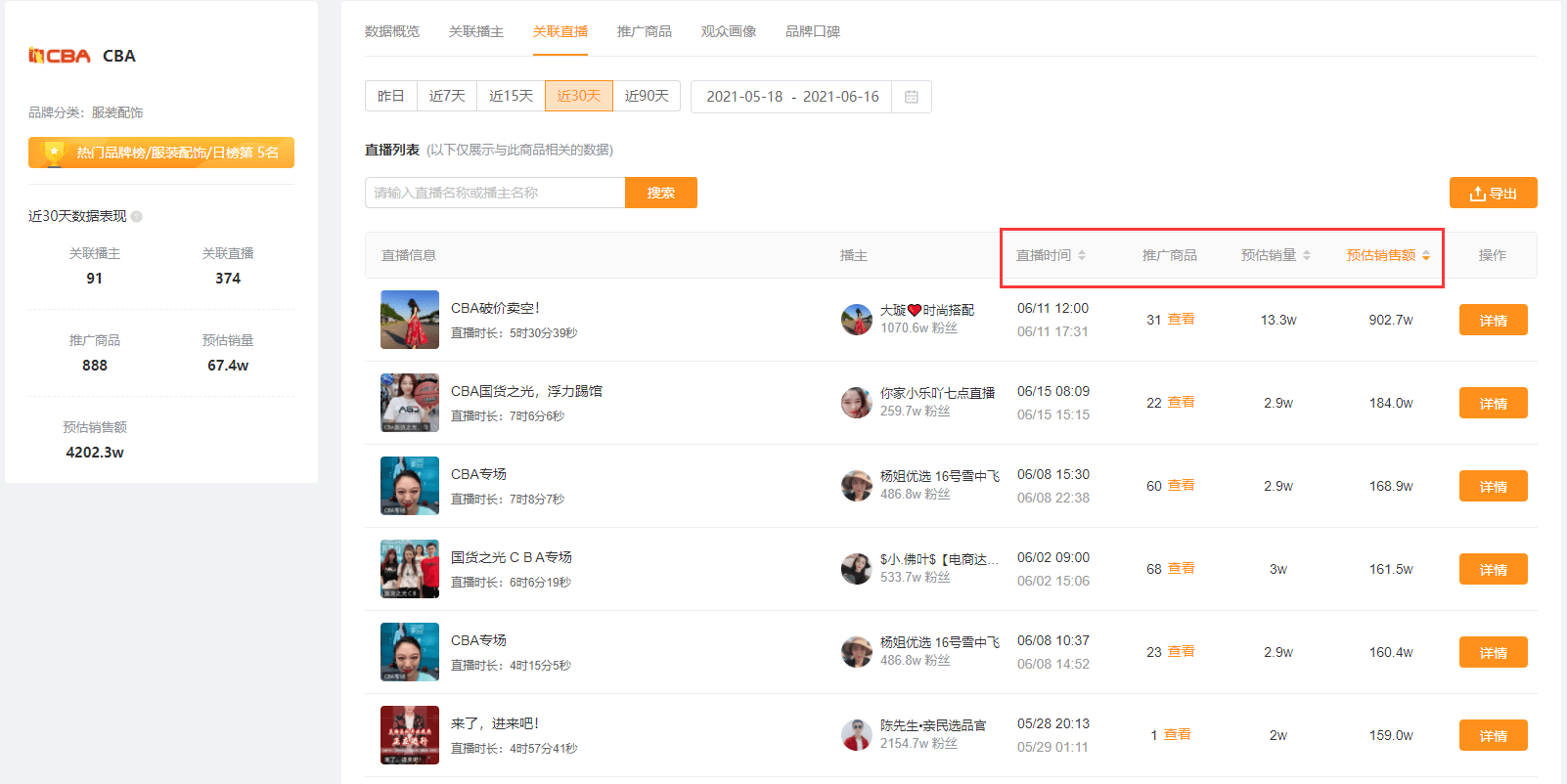Open the 观众画像 tab
1567x784 pixels.
click(729, 31)
